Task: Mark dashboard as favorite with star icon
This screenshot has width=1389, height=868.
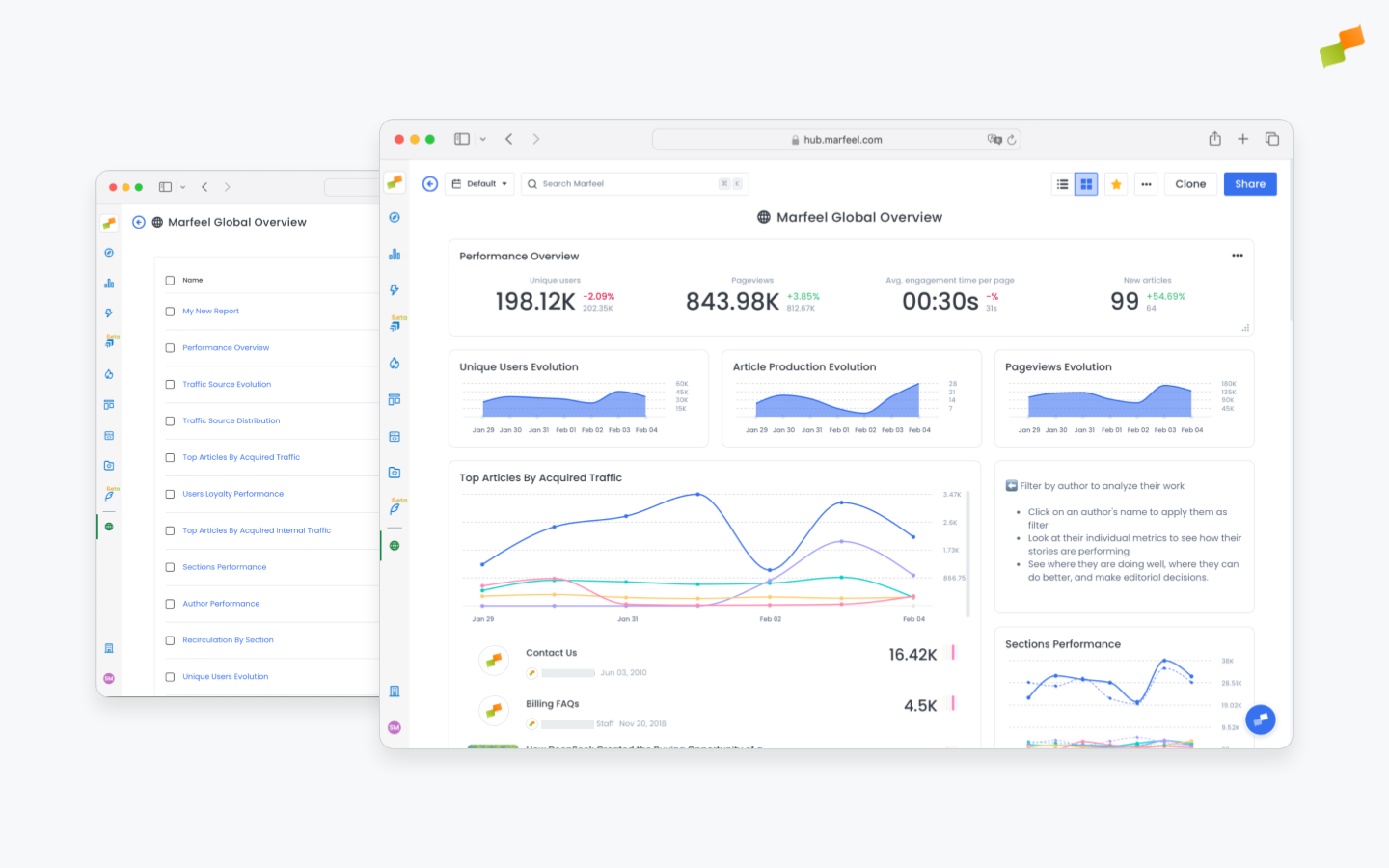Action: click(x=1116, y=184)
